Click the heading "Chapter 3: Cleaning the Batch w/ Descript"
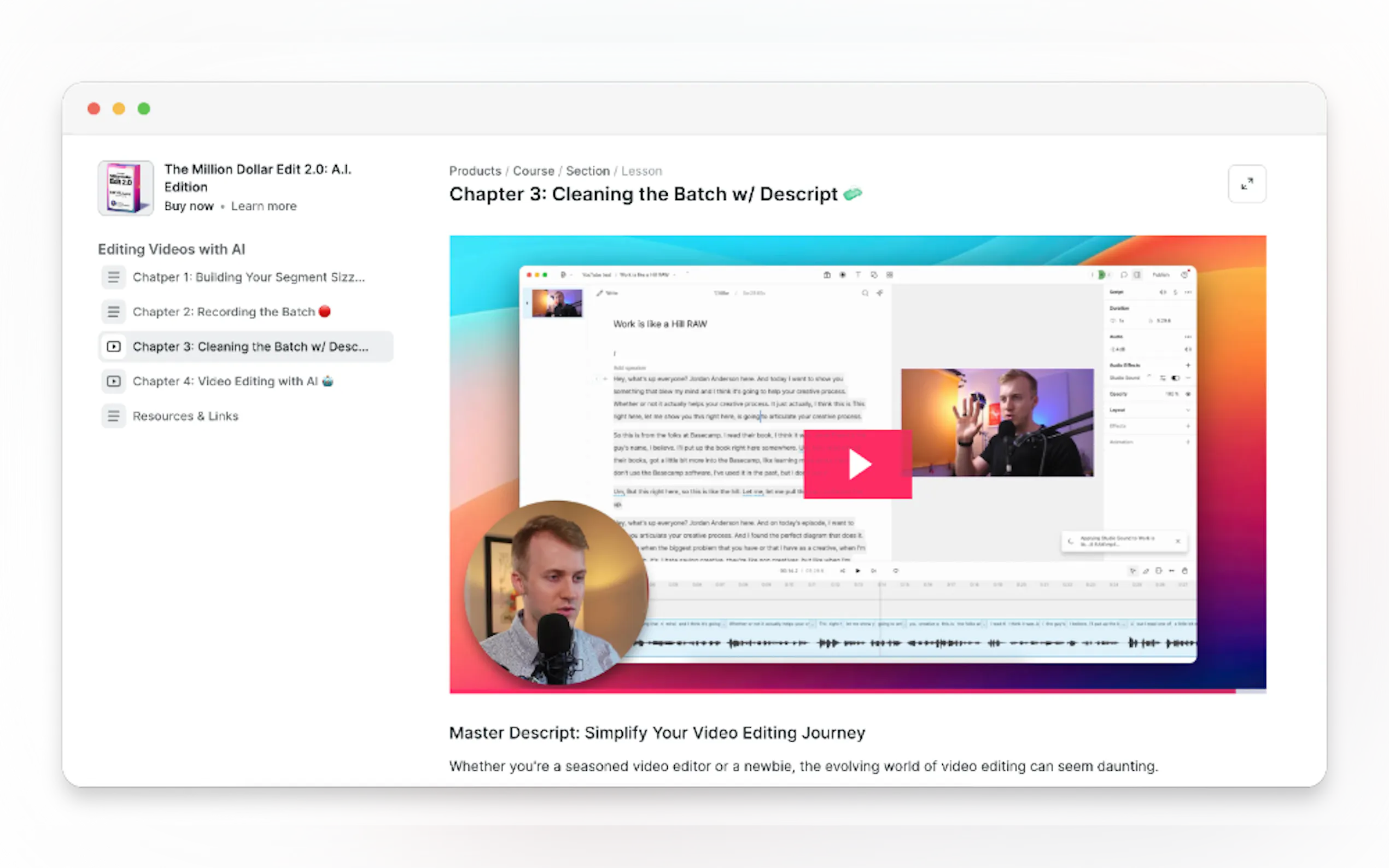The image size is (1389, 868). 655,194
